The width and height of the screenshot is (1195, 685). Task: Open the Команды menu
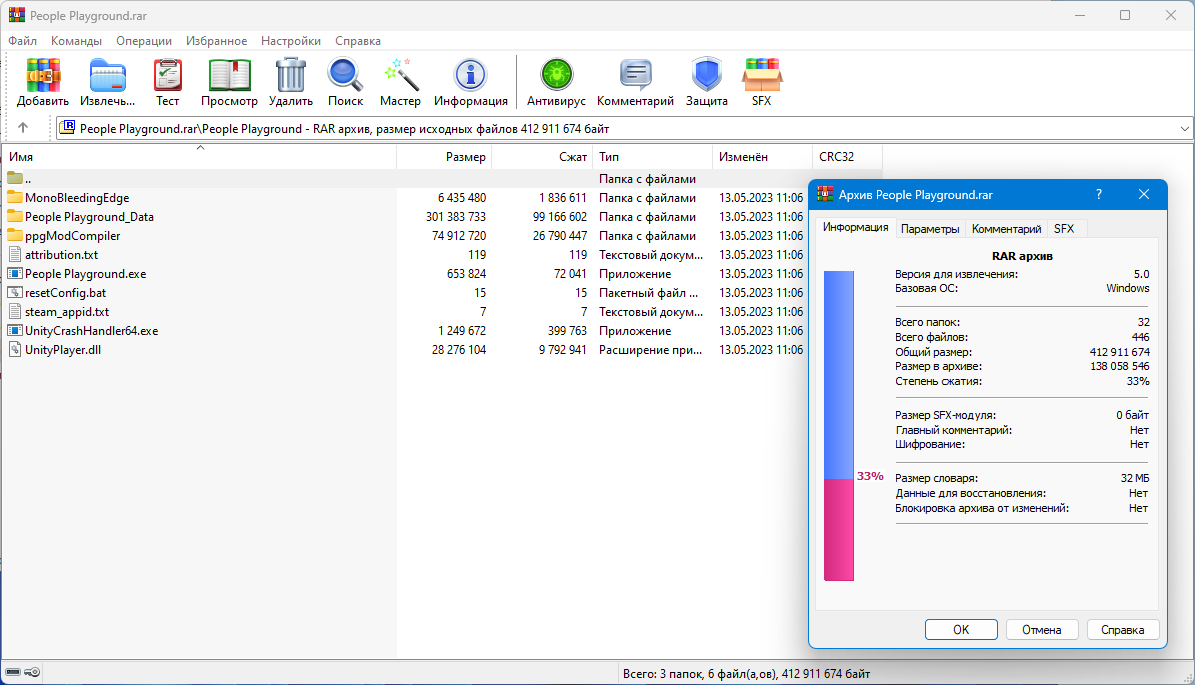pyautogui.click(x=76, y=41)
